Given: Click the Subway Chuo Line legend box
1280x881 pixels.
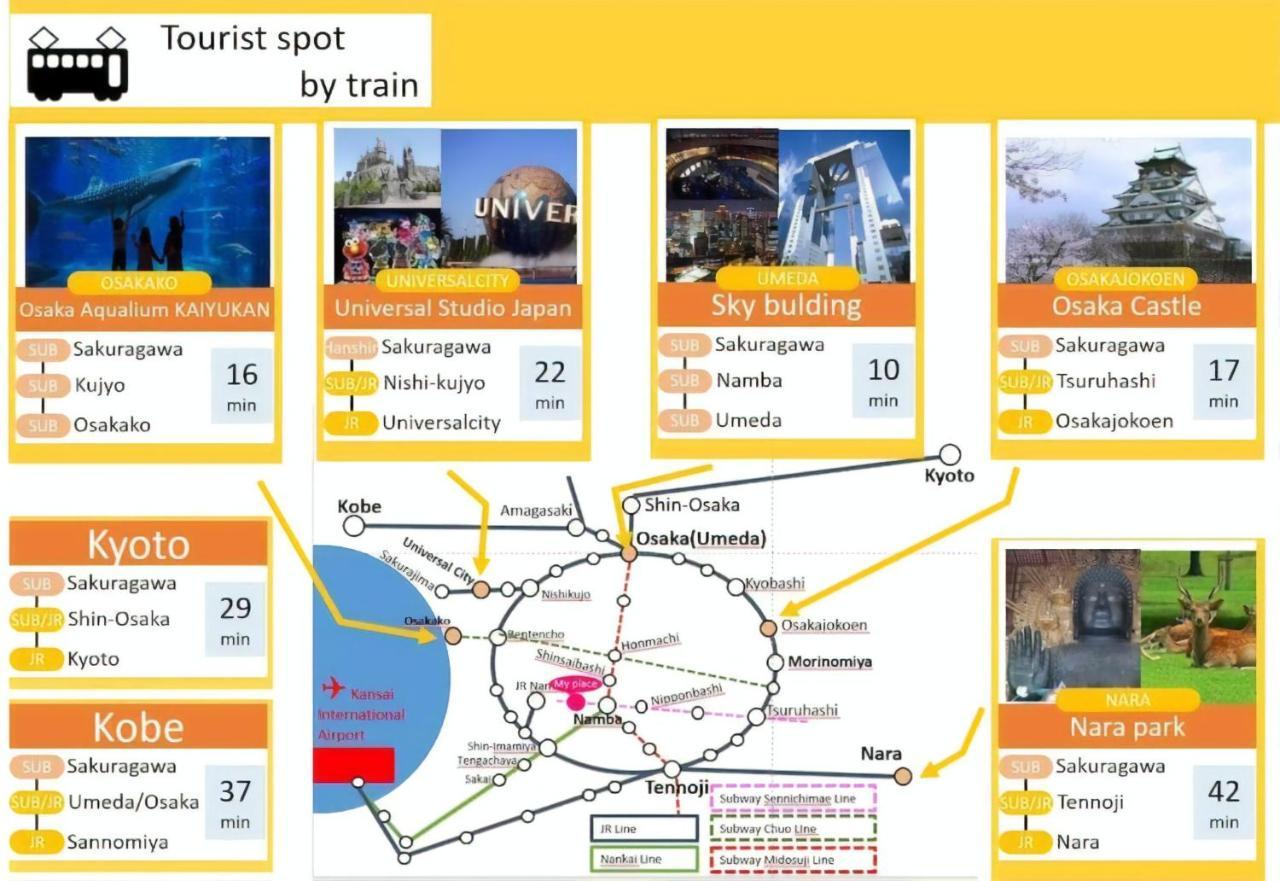Looking at the screenshot, I should [x=792, y=829].
